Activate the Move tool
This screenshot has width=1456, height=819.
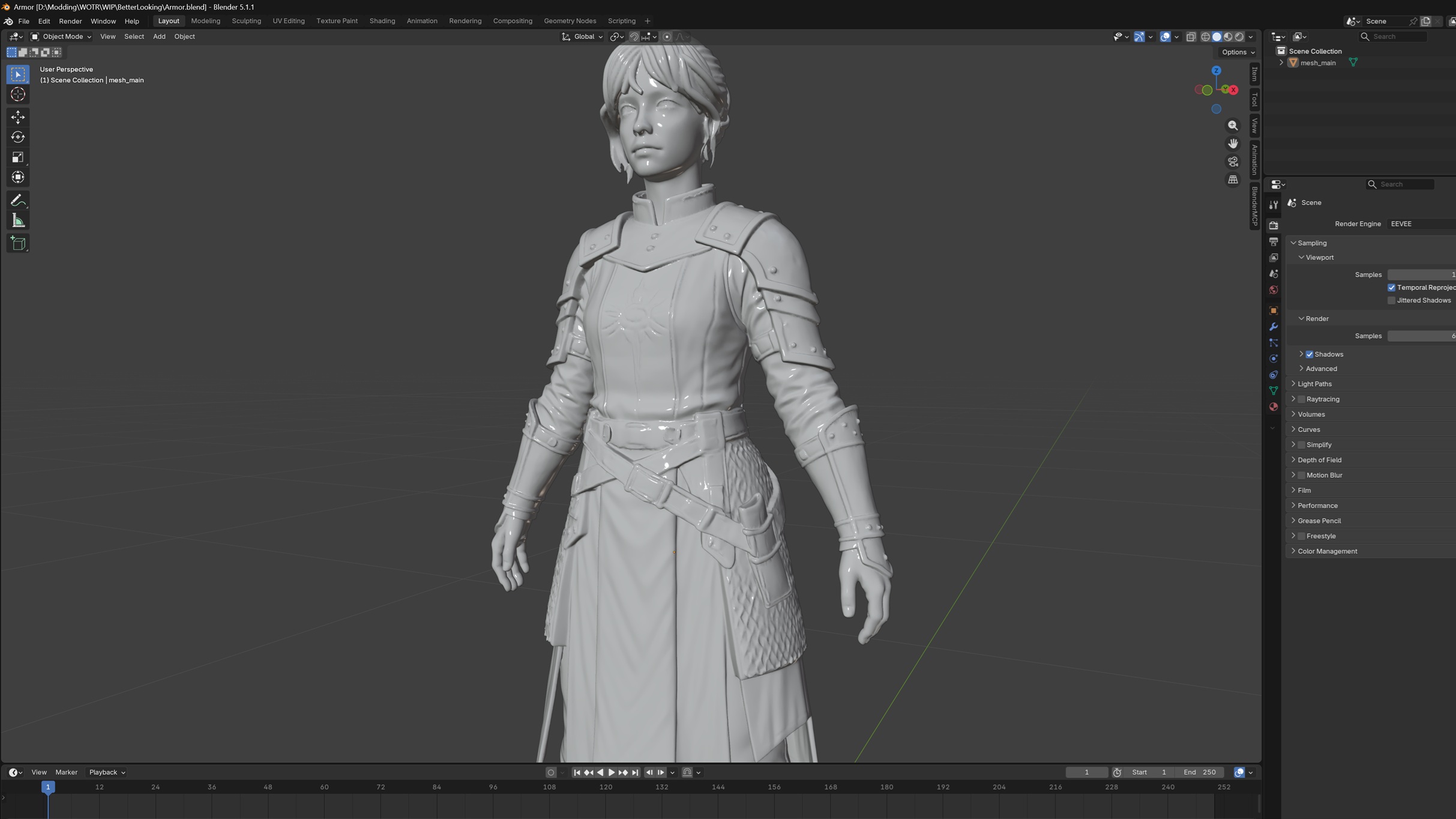[x=18, y=117]
